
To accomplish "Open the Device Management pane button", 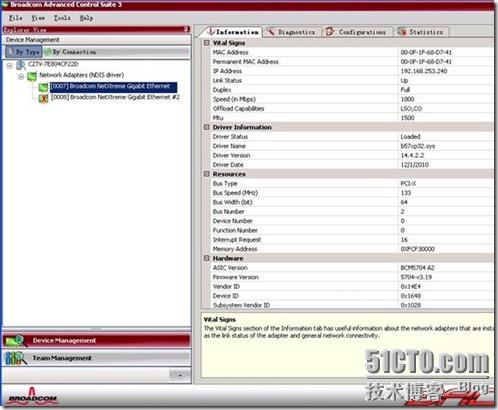I will [x=97, y=341].
